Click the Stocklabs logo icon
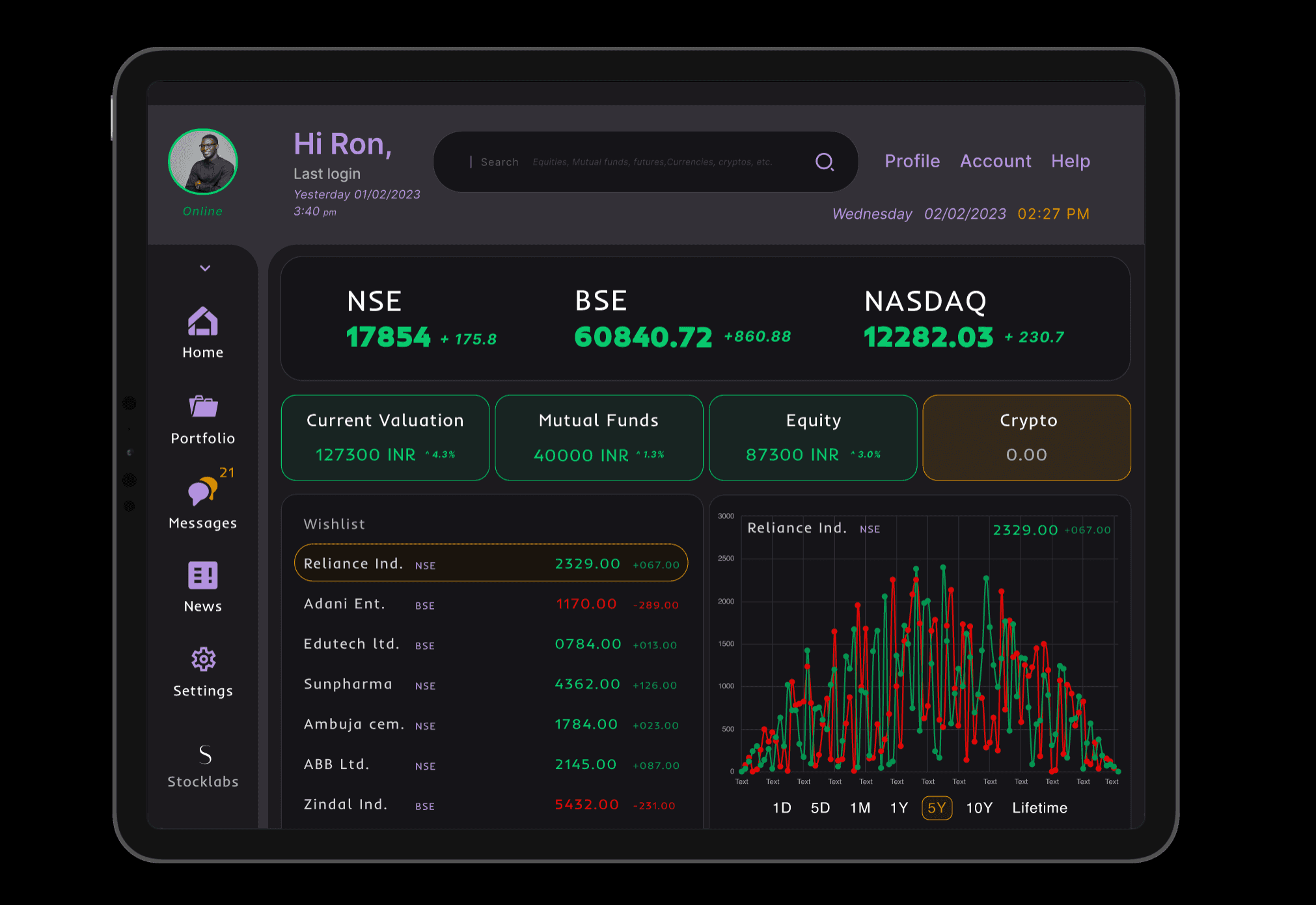The width and height of the screenshot is (1316, 905). tap(204, 755)
